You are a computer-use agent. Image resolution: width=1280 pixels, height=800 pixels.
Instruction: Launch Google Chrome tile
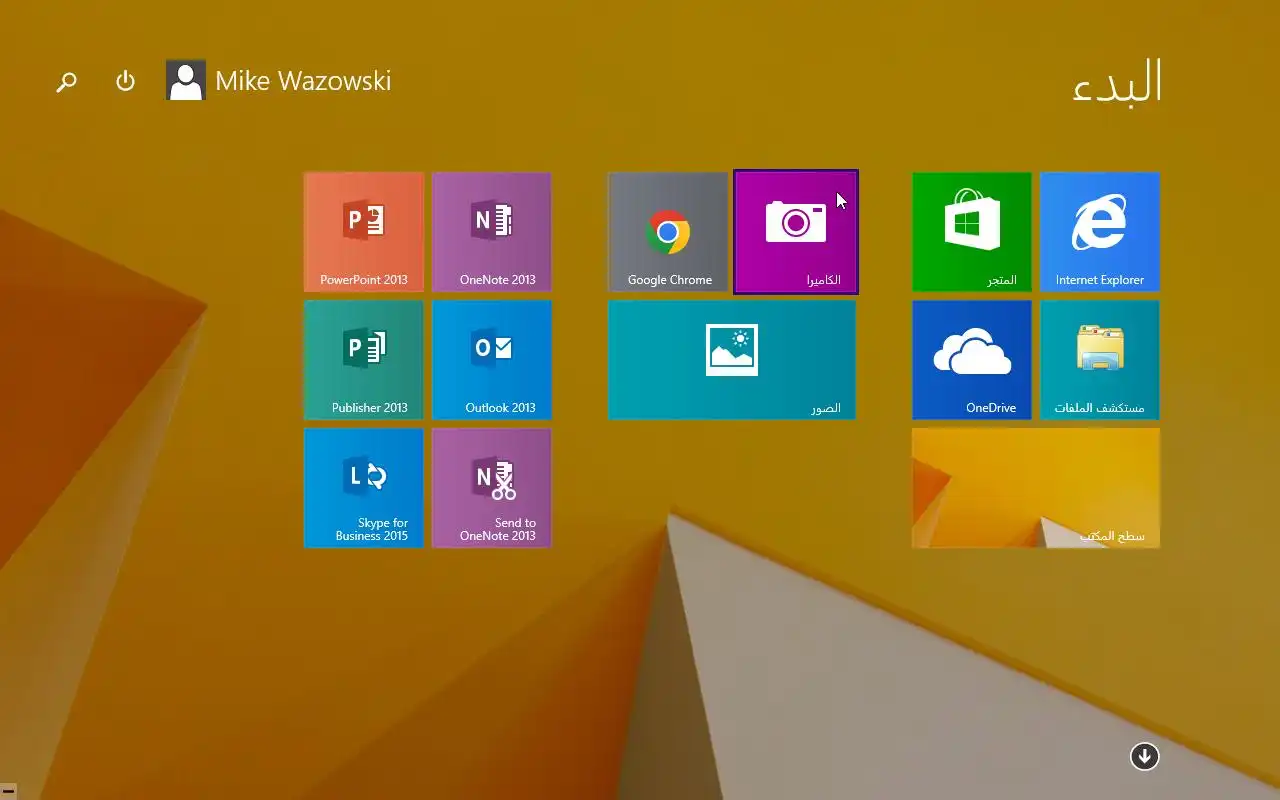(x=668, y=232)
